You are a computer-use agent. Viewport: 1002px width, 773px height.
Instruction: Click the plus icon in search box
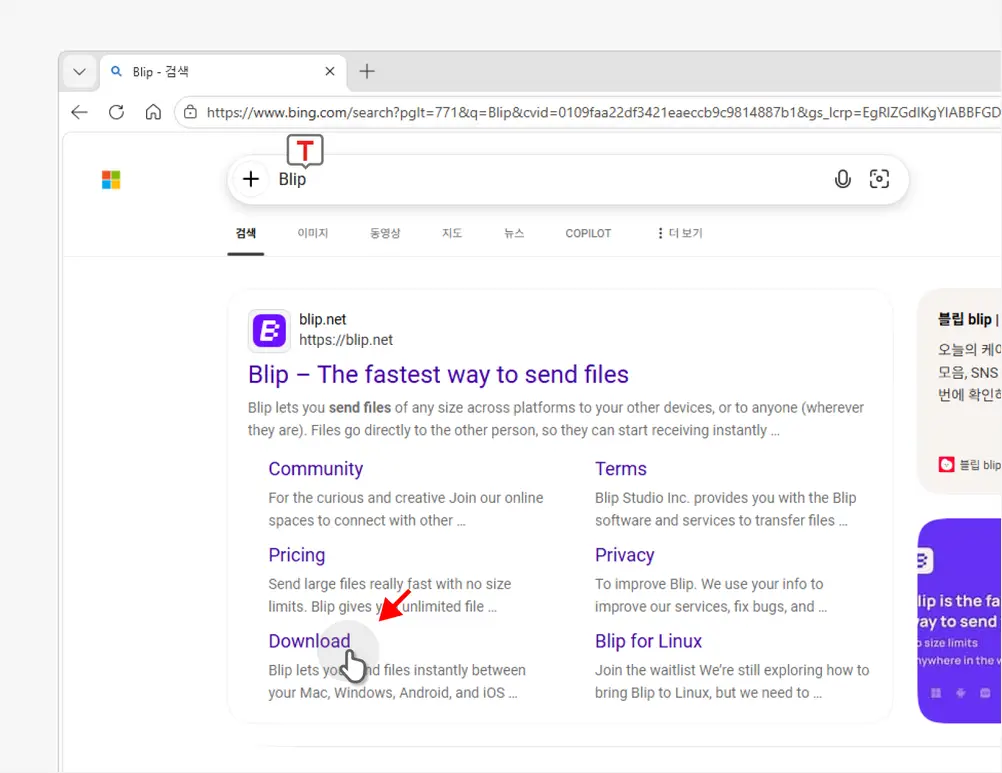tap(251, 179)
